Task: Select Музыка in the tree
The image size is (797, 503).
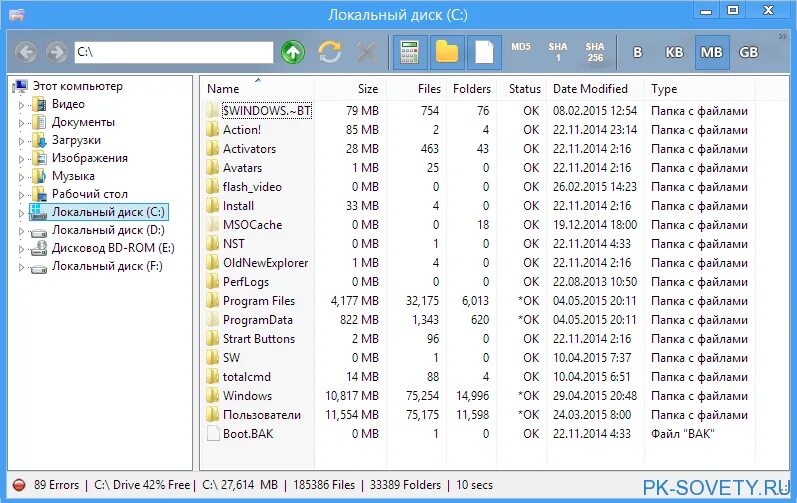Action: tap(73, 176)
